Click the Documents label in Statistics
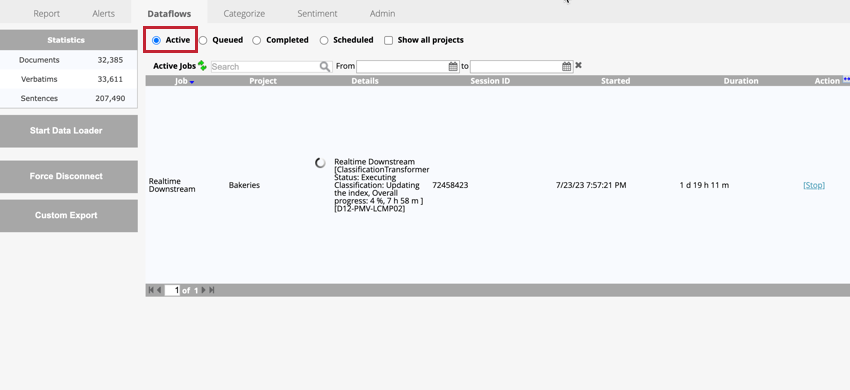 [39, 60]
